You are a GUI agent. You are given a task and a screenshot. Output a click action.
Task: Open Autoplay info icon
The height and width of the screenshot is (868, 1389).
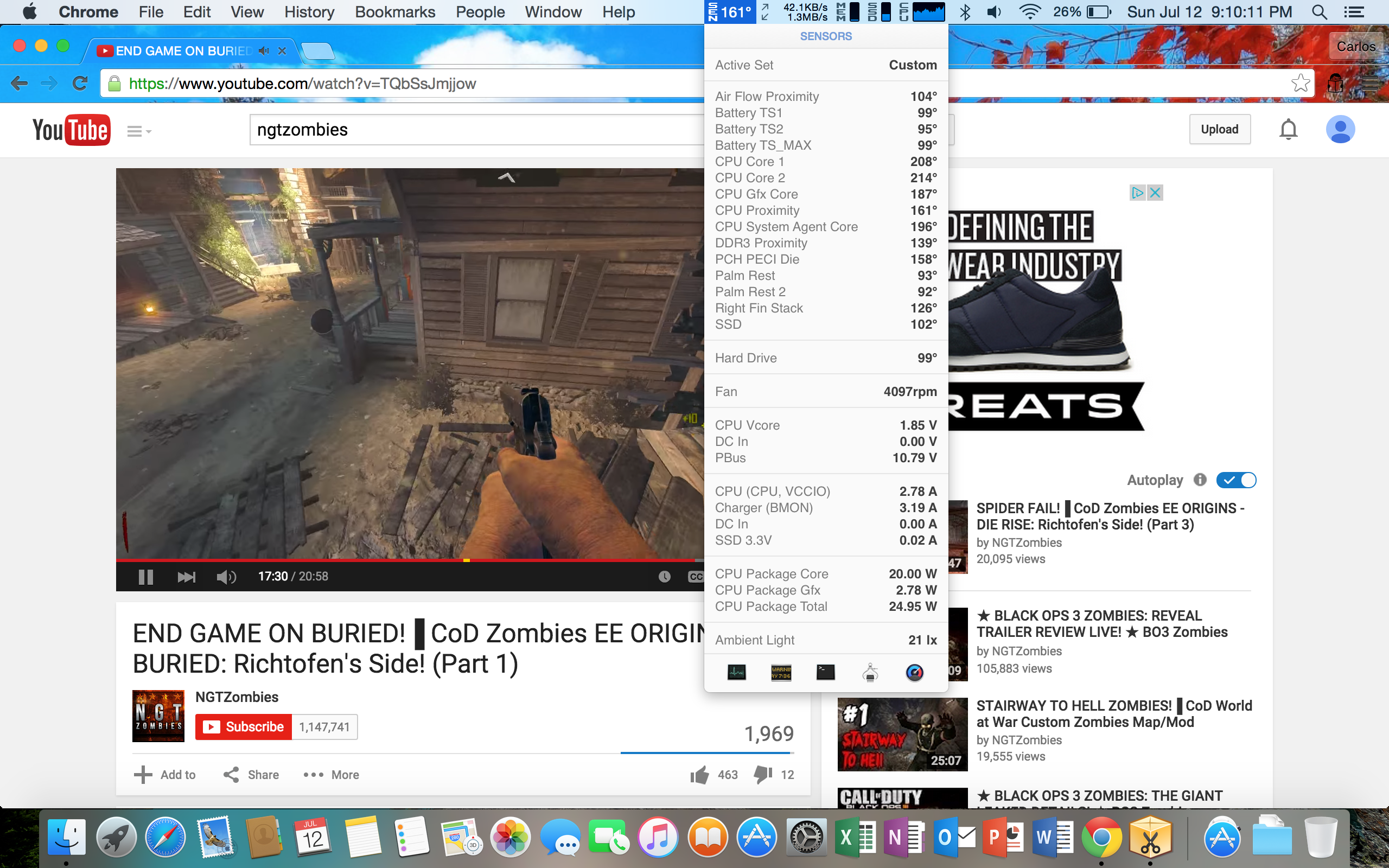[x=1200, y=480]
